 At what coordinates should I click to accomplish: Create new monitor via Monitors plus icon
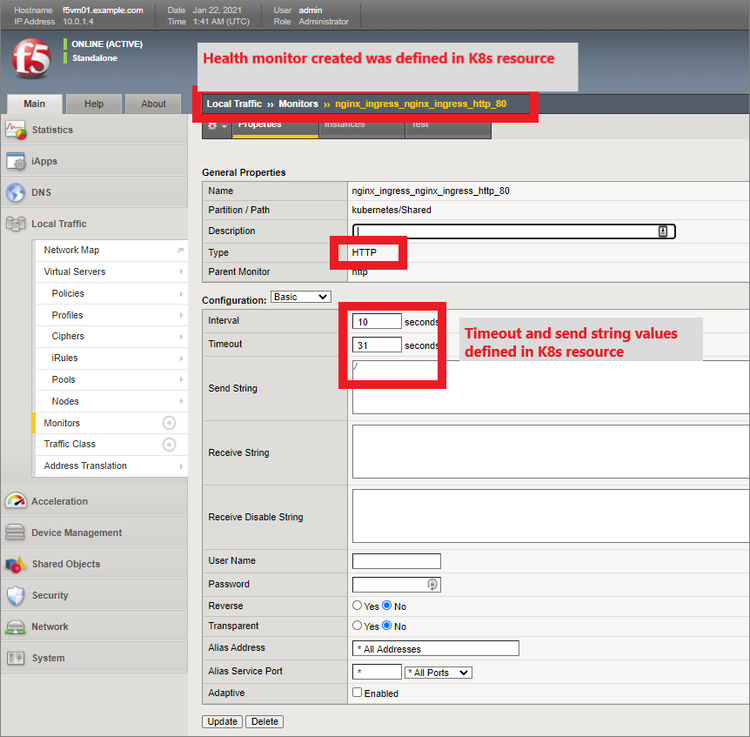[x=169, y=423]
